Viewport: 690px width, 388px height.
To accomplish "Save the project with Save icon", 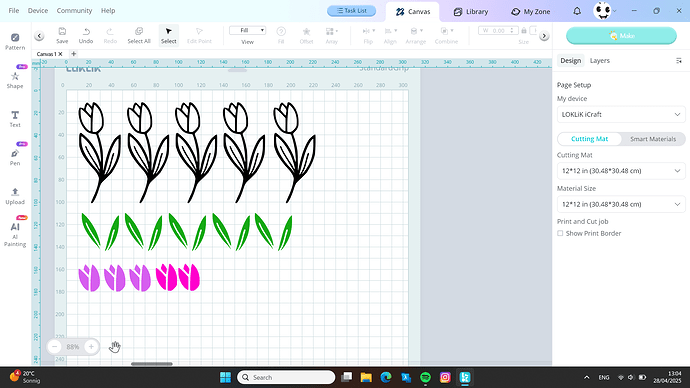I will 62,35.
